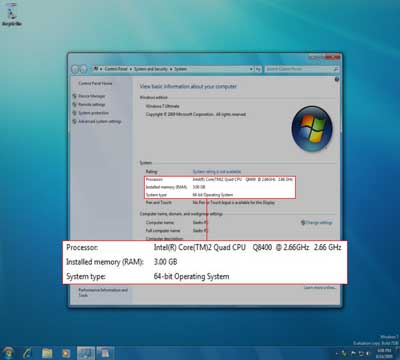Screen dimensions: 400x360
Task: Show hidden tray icons arrow
Action: tap(336, 353)
